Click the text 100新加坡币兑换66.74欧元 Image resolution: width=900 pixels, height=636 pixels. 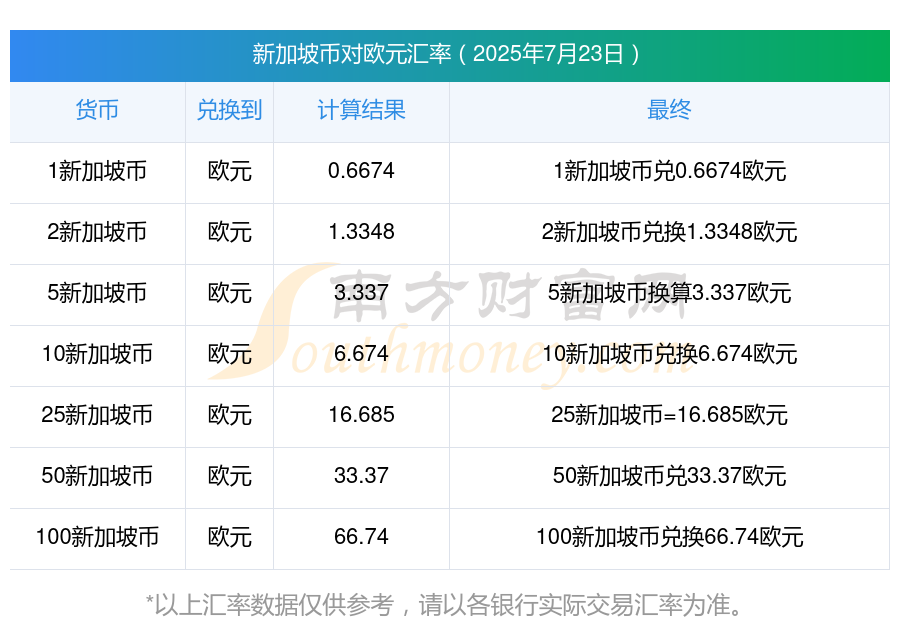click(669, 537)
